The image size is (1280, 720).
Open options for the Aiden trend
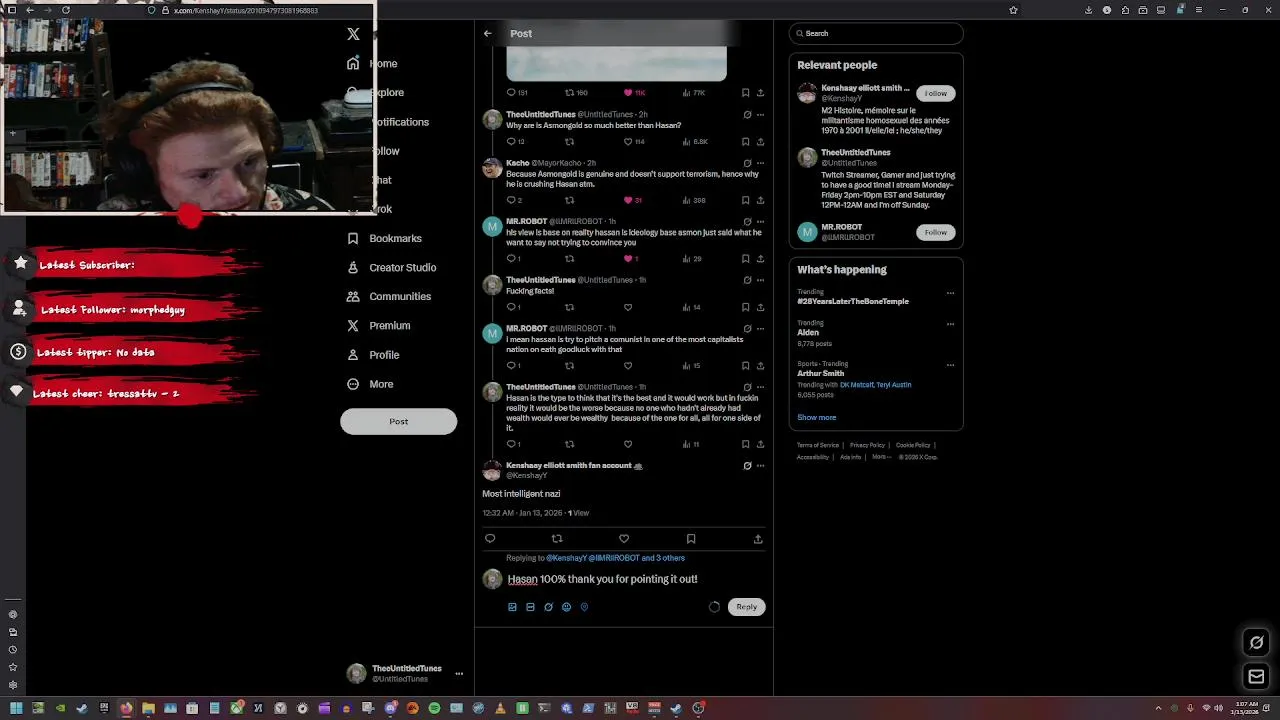[x=950, y=324]
